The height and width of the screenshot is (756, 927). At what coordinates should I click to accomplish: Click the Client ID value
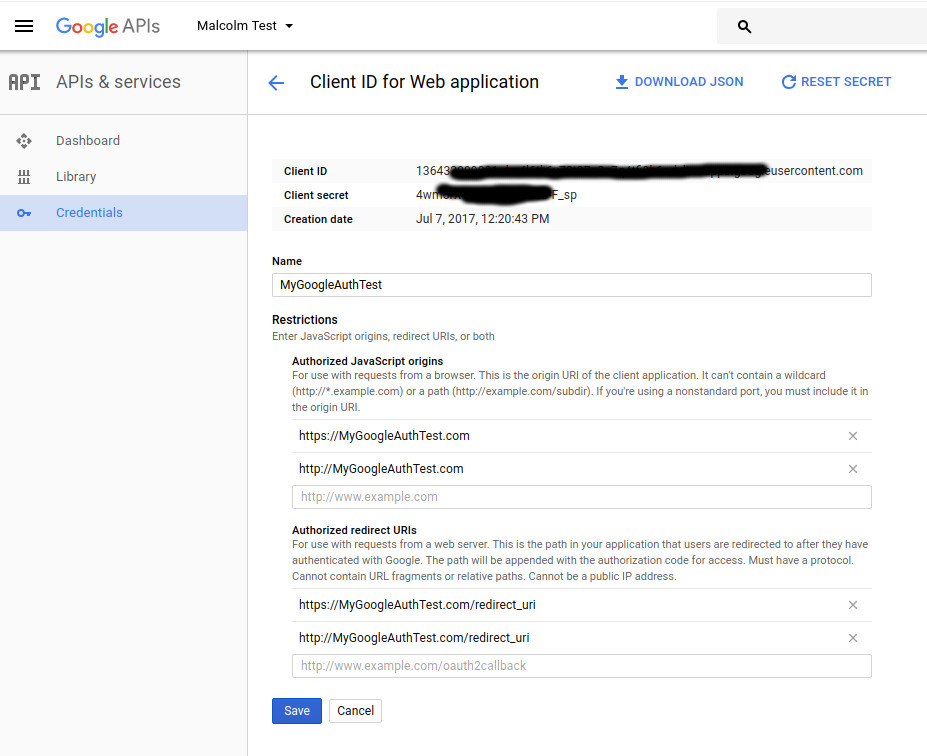[x=639, y=171]
